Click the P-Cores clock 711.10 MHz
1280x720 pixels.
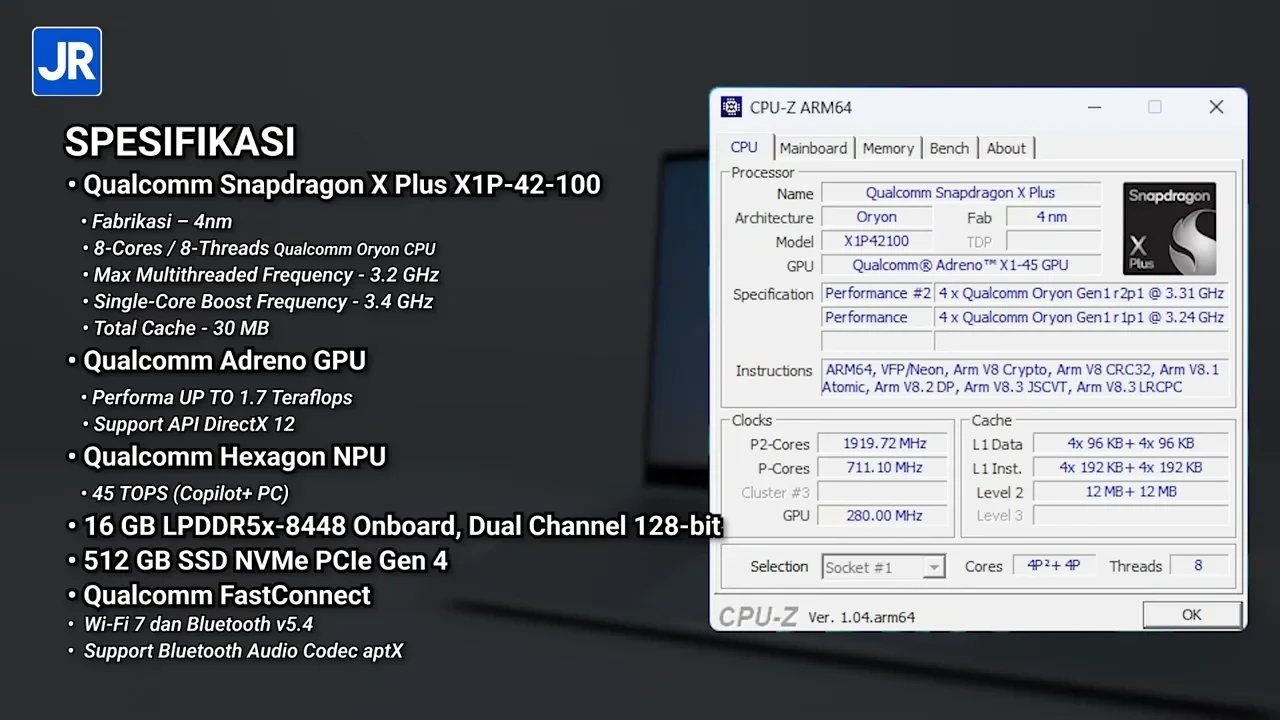click(882, 467)
